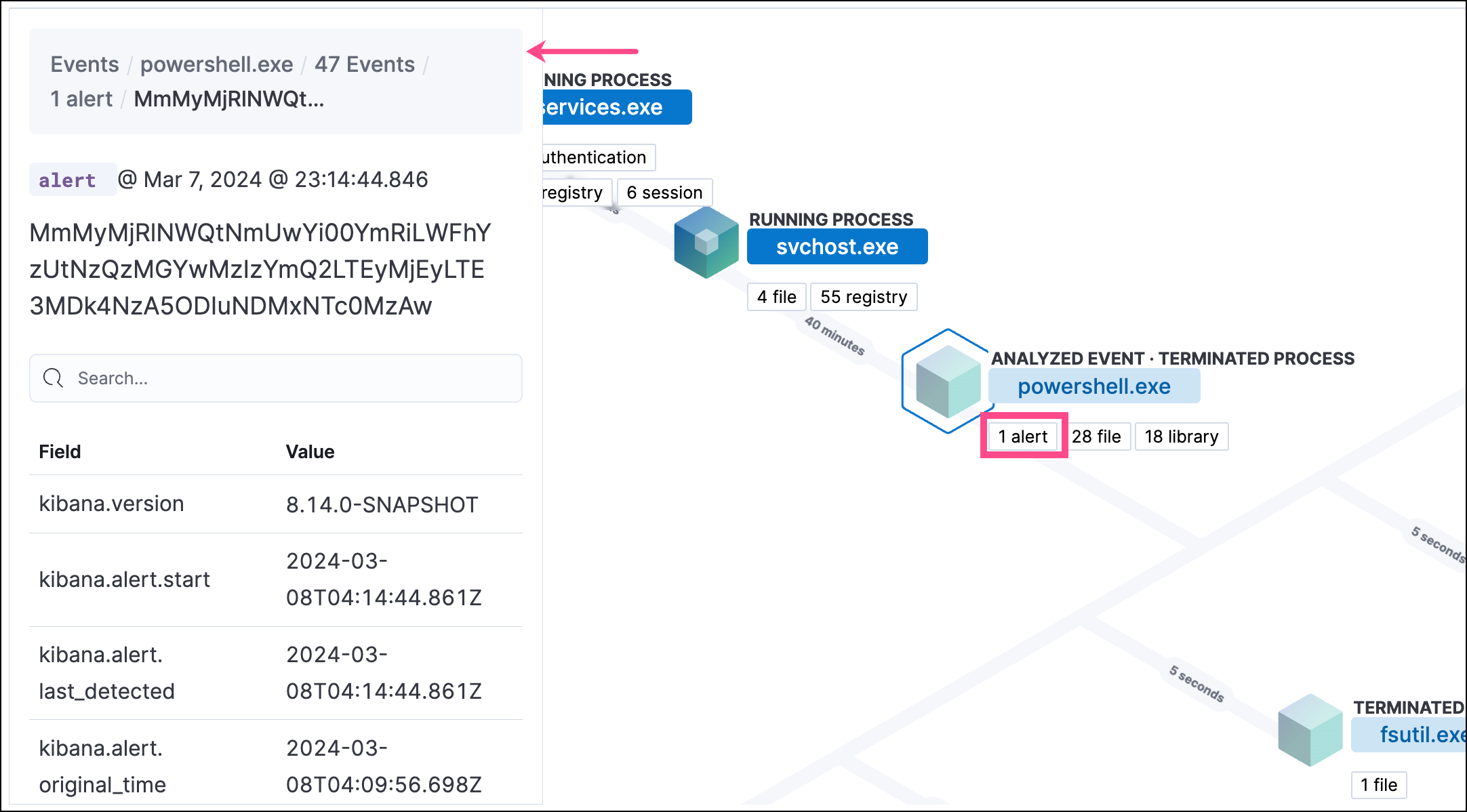
Task: Click the fsutil.exe process cube icon
Action: (x=1310, y=730)
